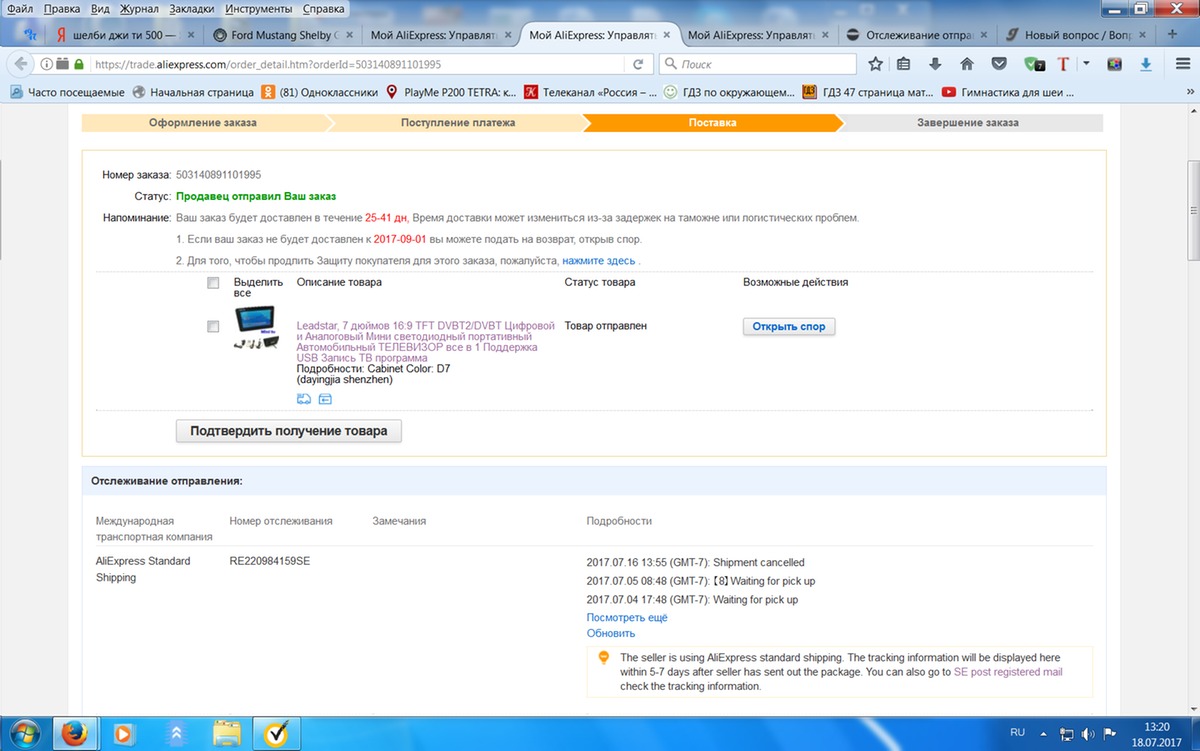Switch to 'Новый вопрос' tab

[1075, 35]
